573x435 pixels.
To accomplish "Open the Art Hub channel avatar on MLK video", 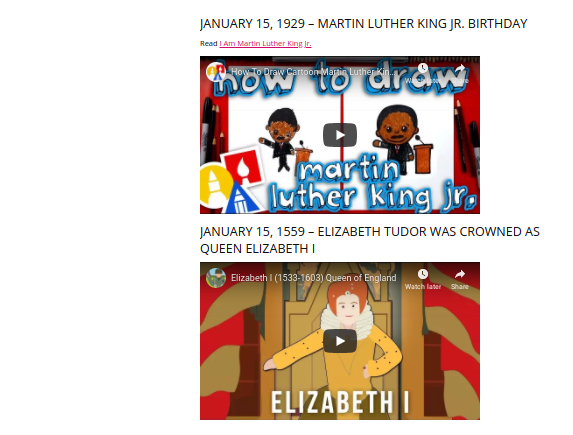I will tap(216, 72).
